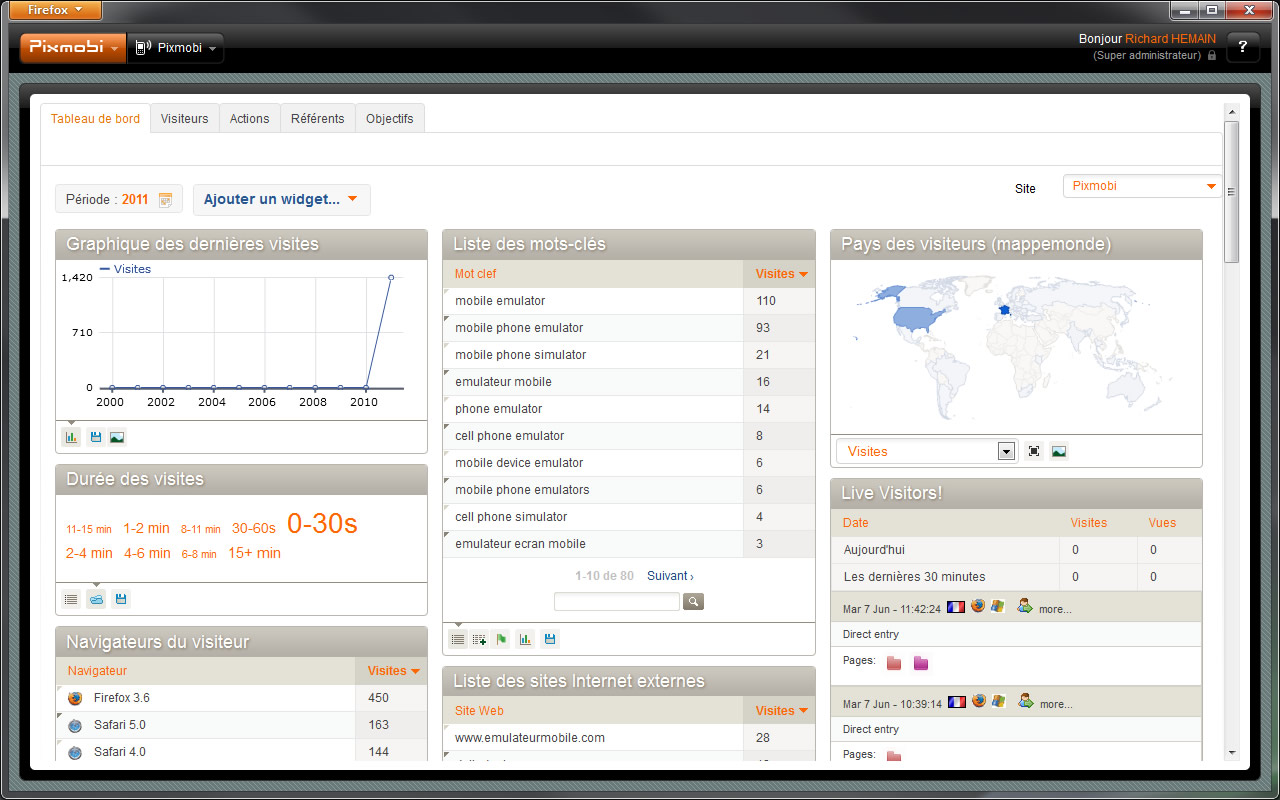This screenshot has width=1280, height=800.
Task: Open the Visiteurs tab
Action: (185, 118)
